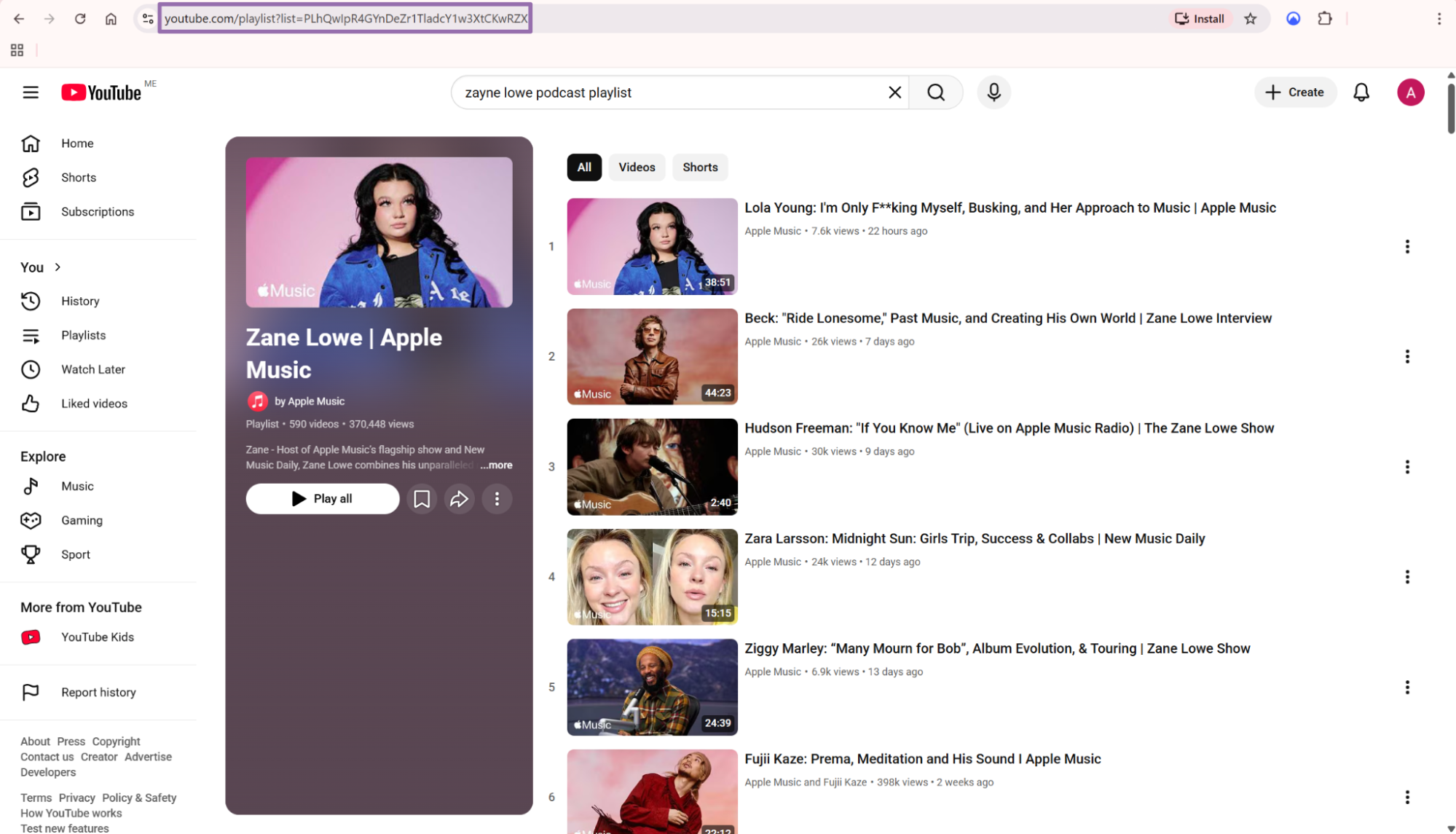The width and height of the screenshot is (1456, 834).
Task: Open the Terms footer link
Action: pyautogui.click(x=36, y=798)
